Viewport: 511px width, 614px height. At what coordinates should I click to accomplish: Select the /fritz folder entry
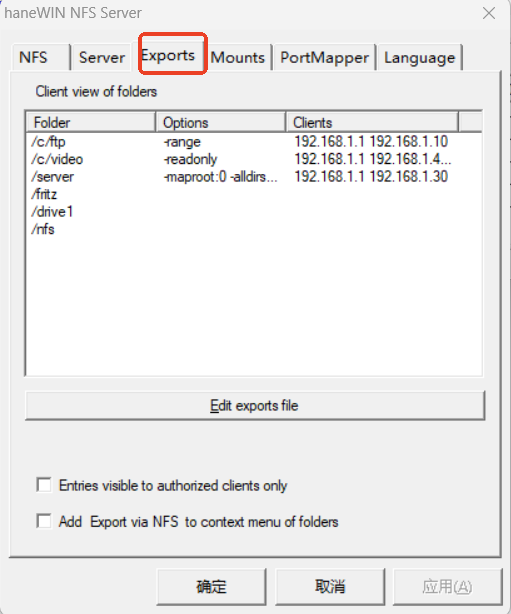44,194
